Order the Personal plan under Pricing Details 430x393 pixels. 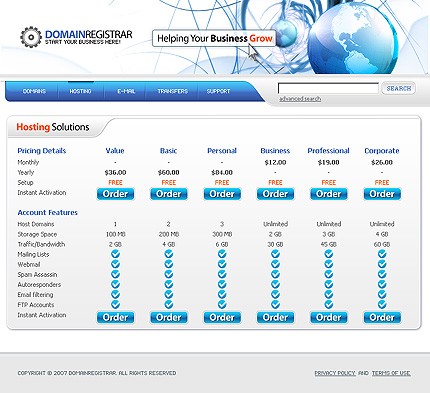(222, 194)
